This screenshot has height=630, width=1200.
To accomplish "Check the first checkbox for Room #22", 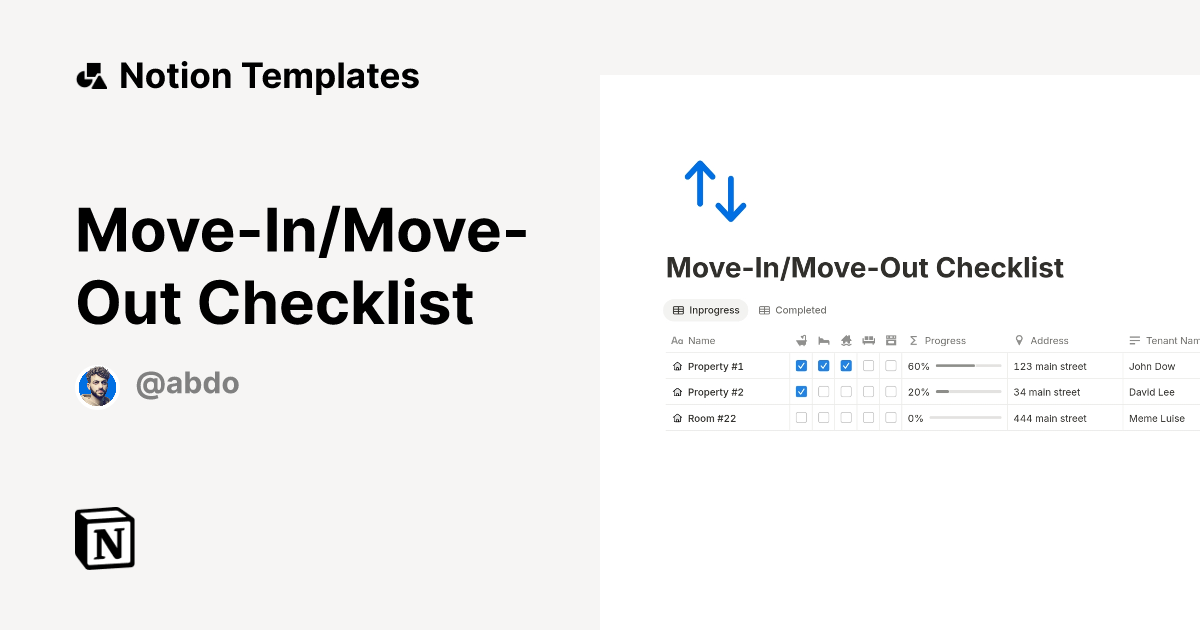I will pos(801,417).
